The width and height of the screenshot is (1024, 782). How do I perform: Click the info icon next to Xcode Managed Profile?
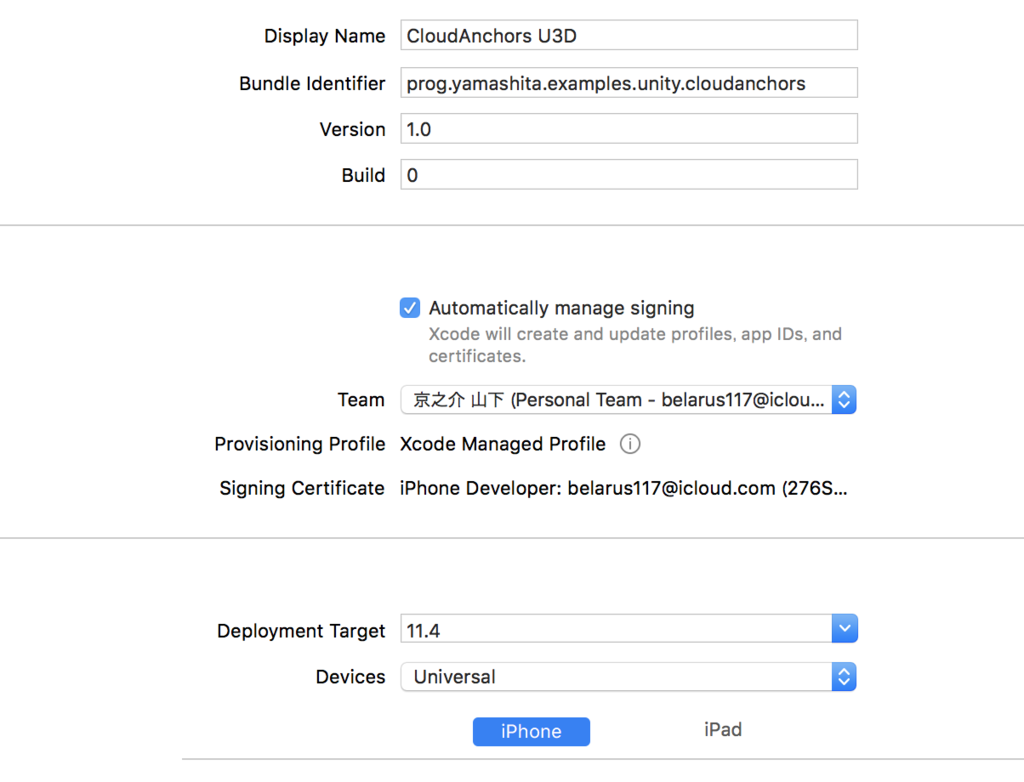(630, 444)
